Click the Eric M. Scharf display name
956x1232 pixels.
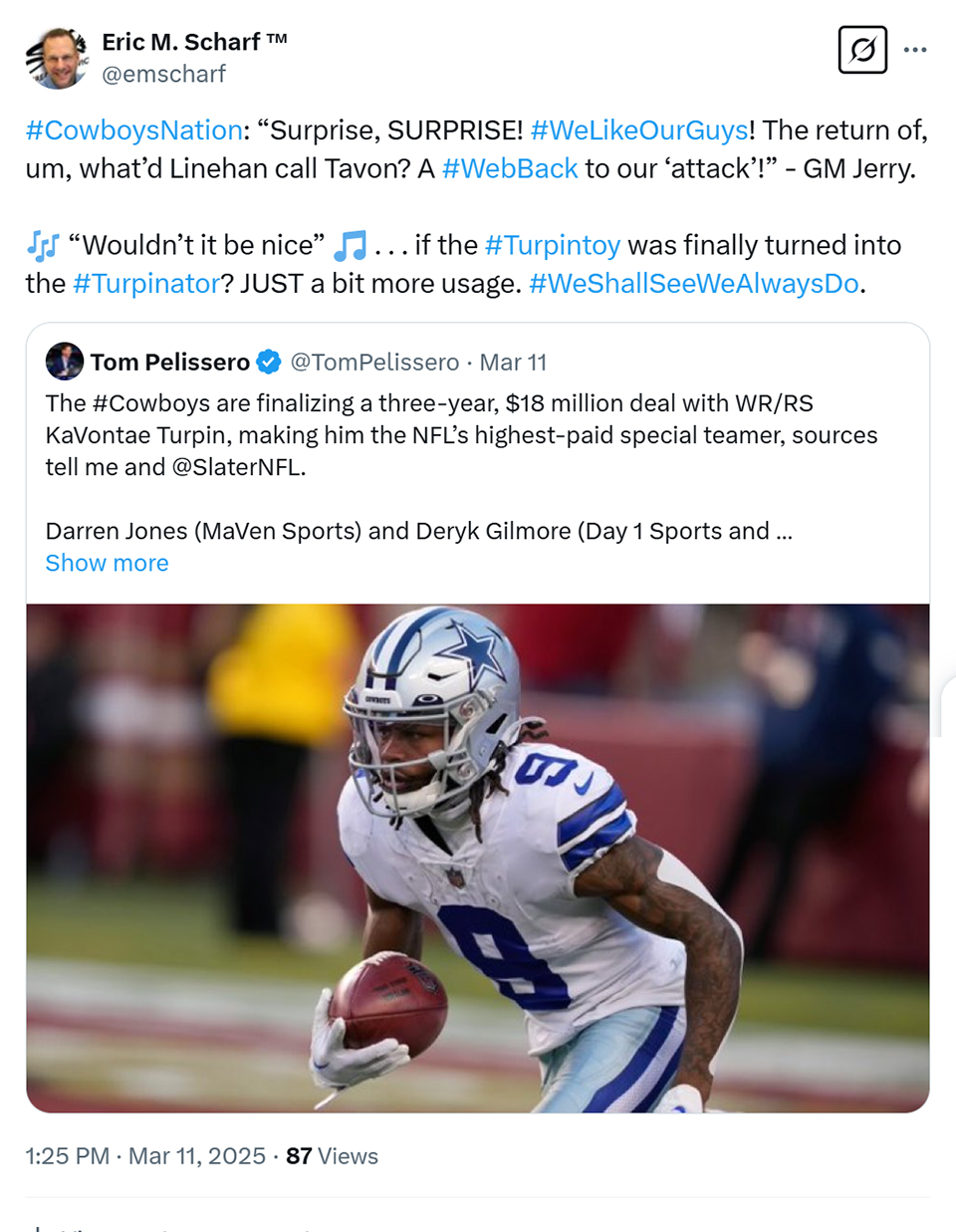point(194,42)
